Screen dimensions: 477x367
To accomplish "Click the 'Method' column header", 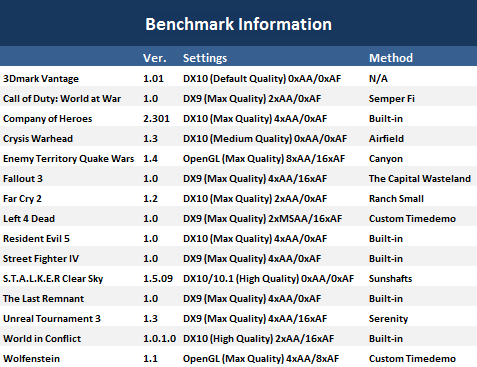I will [x=391, y=58].
